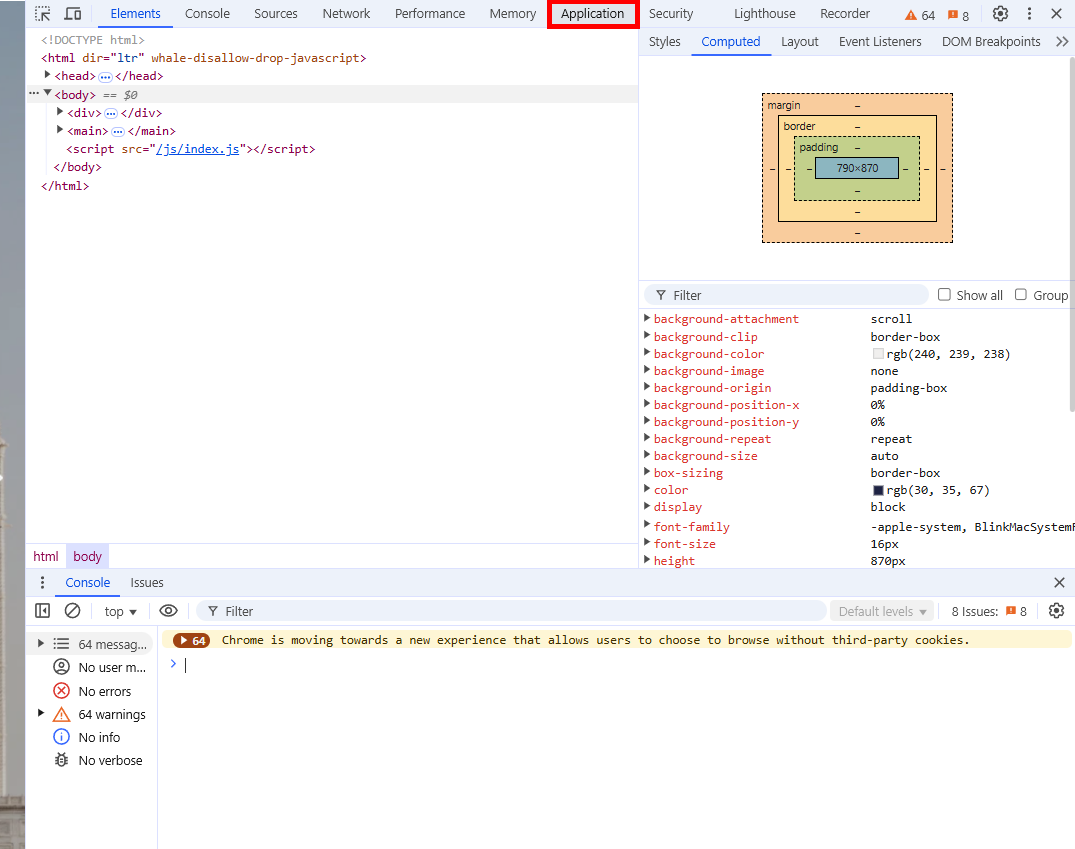Follow the /js/index.js script link

[x=197, y=149]
